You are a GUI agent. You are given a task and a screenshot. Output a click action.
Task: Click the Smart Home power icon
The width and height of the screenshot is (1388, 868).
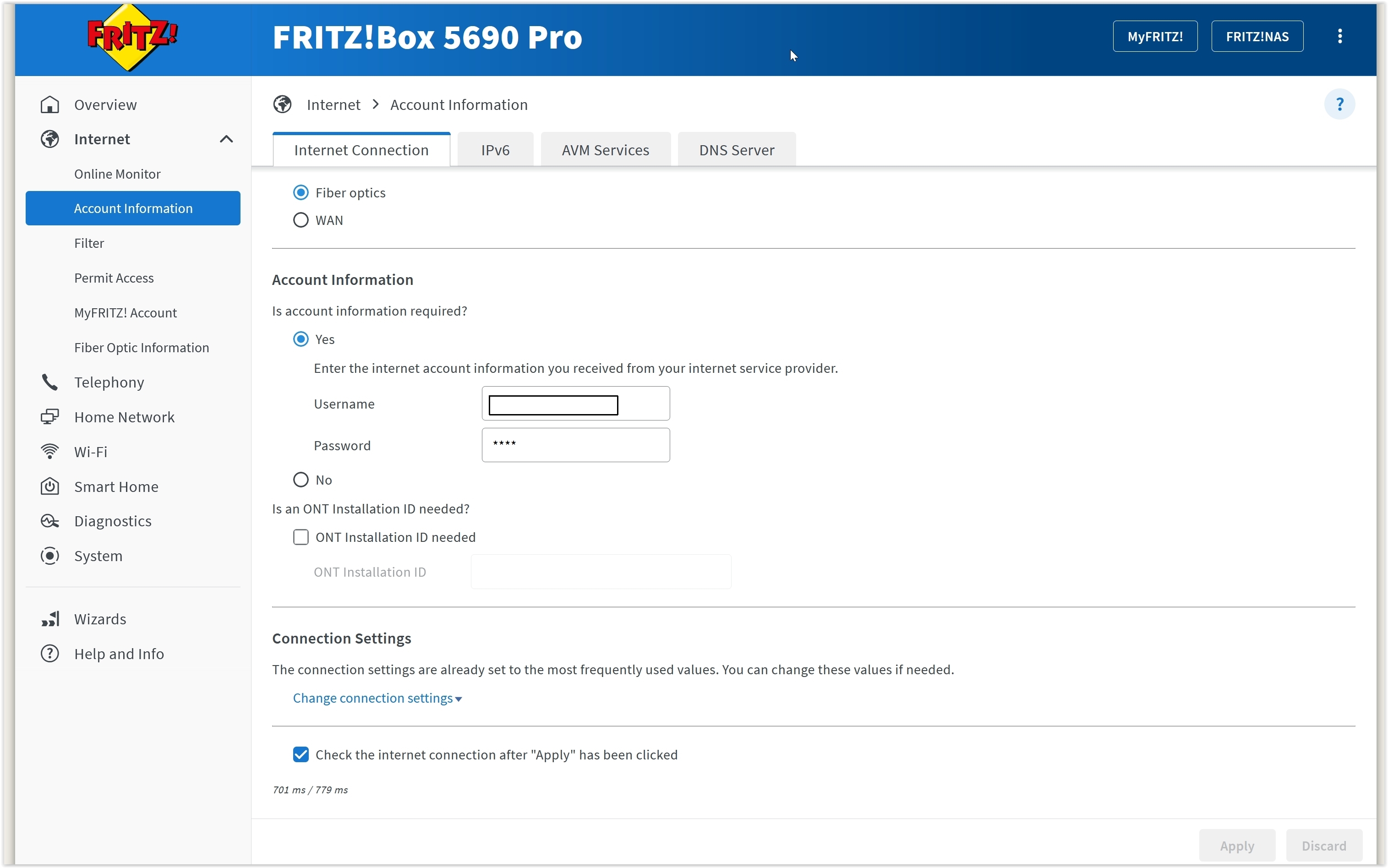point(50,486)
